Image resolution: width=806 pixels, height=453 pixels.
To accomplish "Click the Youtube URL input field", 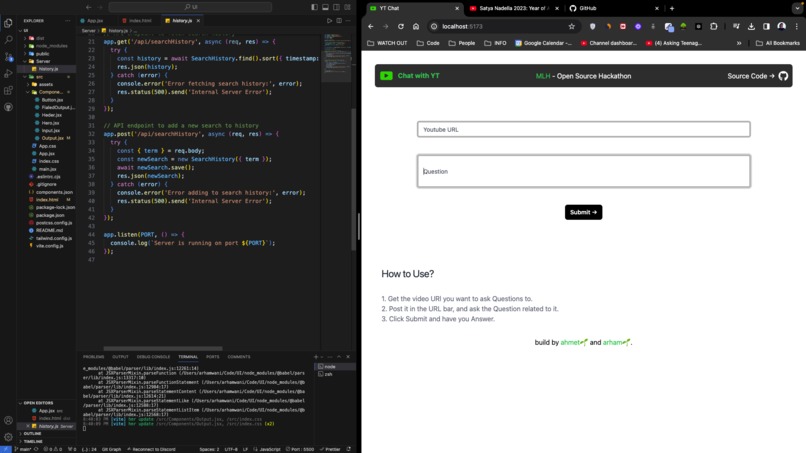I will (x=583, y=129).
